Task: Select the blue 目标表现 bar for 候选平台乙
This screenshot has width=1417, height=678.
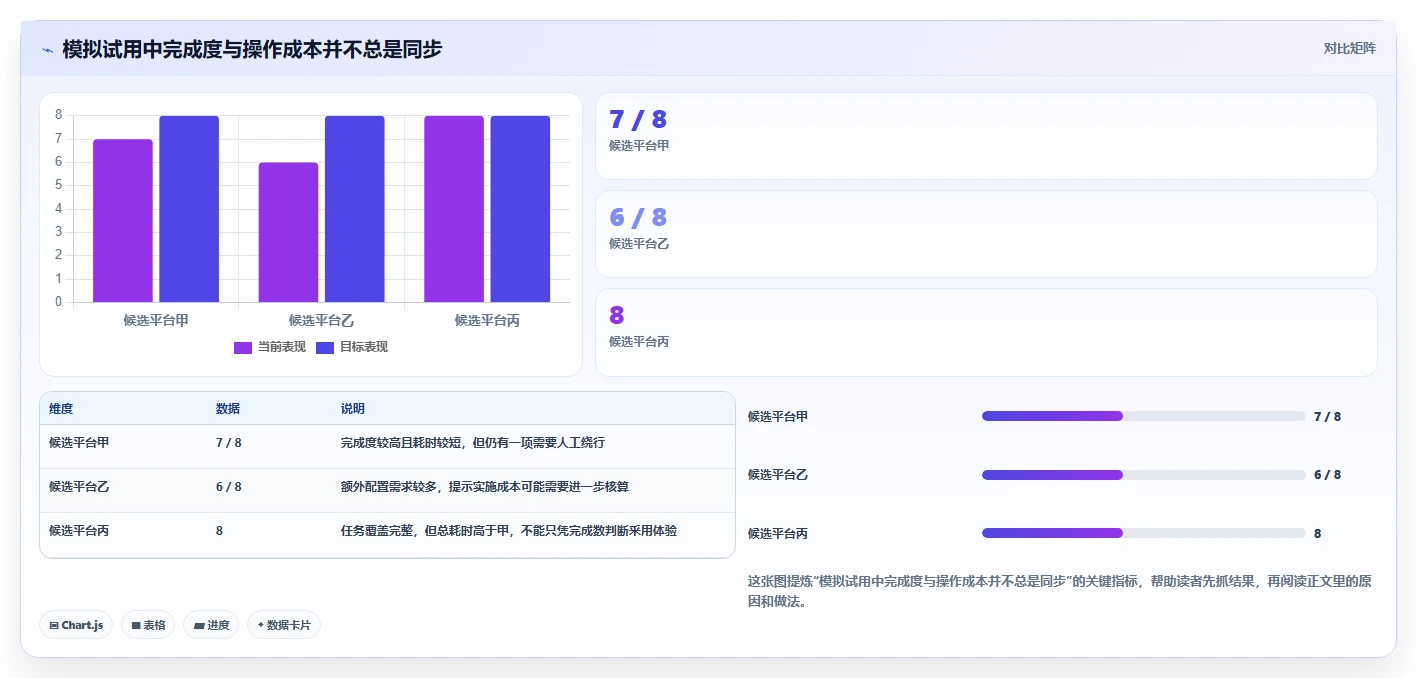Action: tap(355, 209)
